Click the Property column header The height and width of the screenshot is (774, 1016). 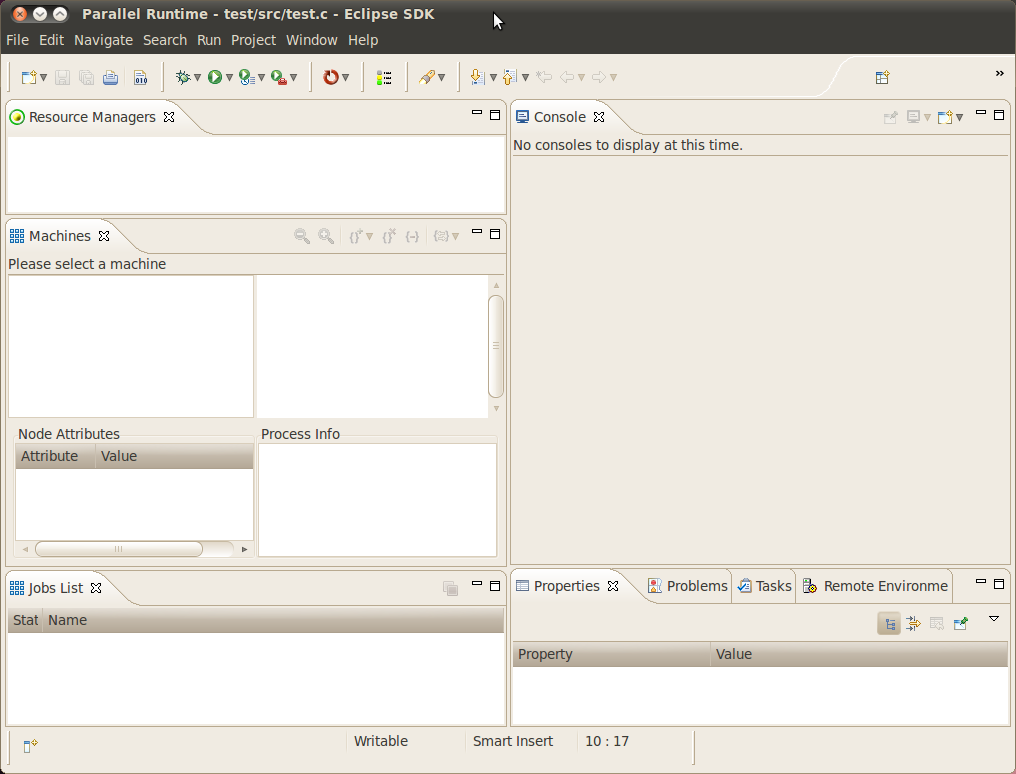[x=612, y=654]
